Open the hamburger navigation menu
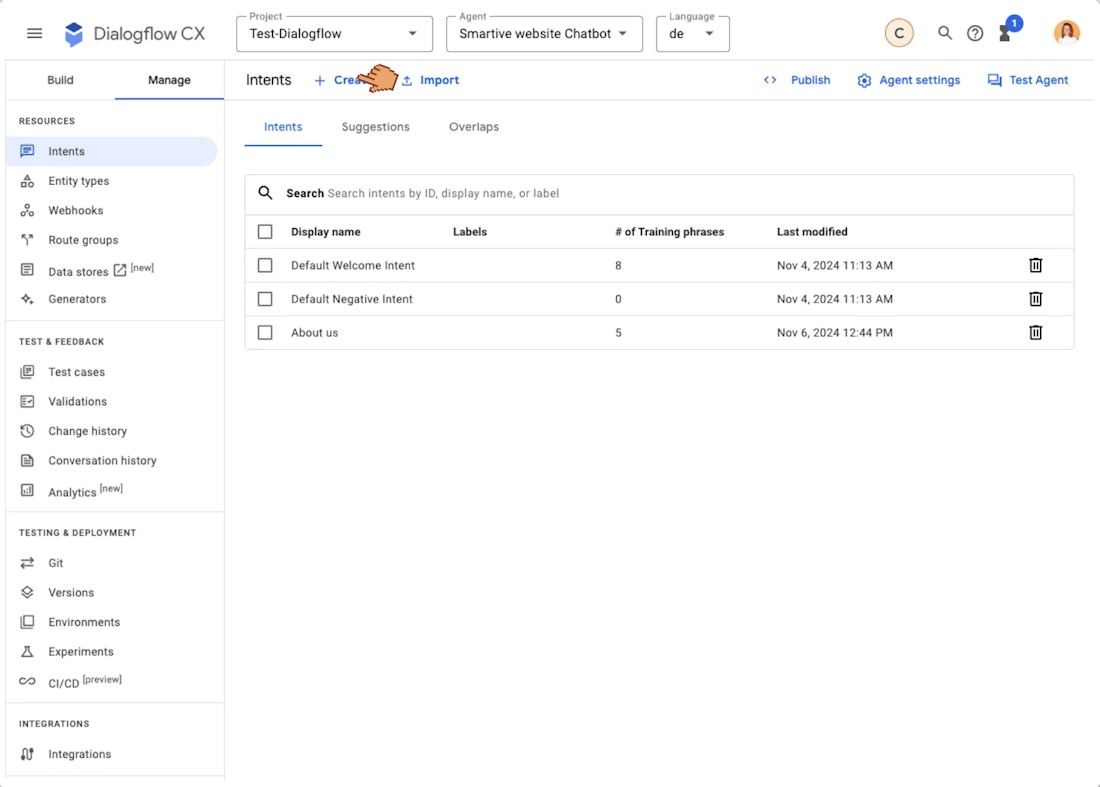 34,33
